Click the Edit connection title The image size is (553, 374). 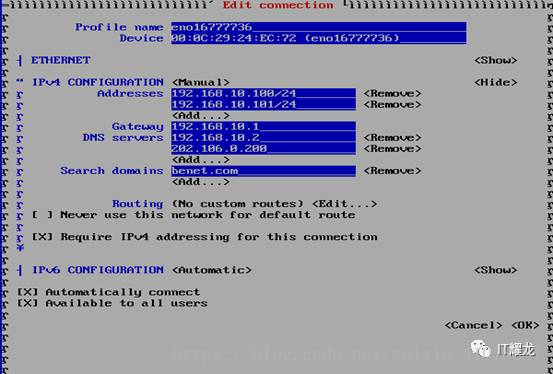278,5
